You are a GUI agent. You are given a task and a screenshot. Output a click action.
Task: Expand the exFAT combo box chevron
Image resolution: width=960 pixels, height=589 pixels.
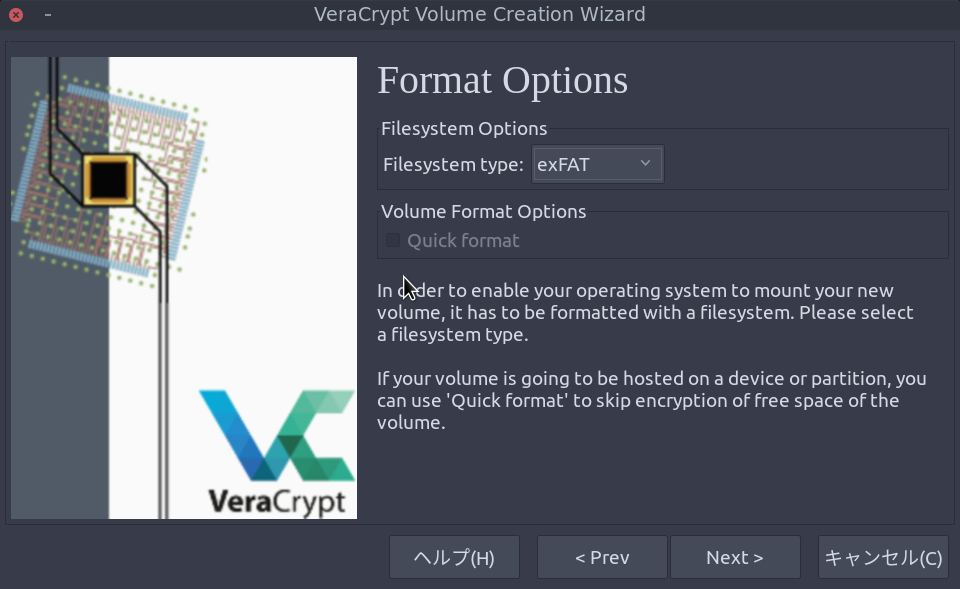click(647, 164)
